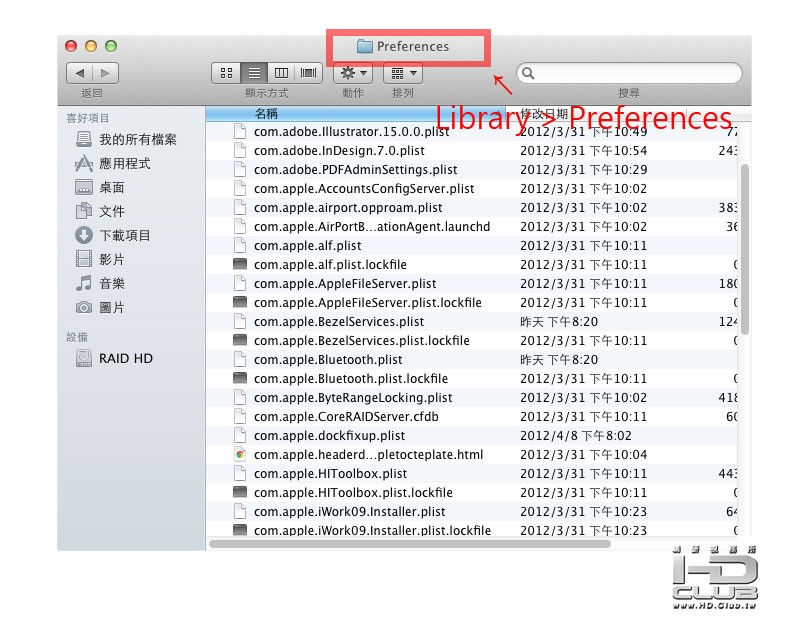Switch to list view

pos(254,73)
